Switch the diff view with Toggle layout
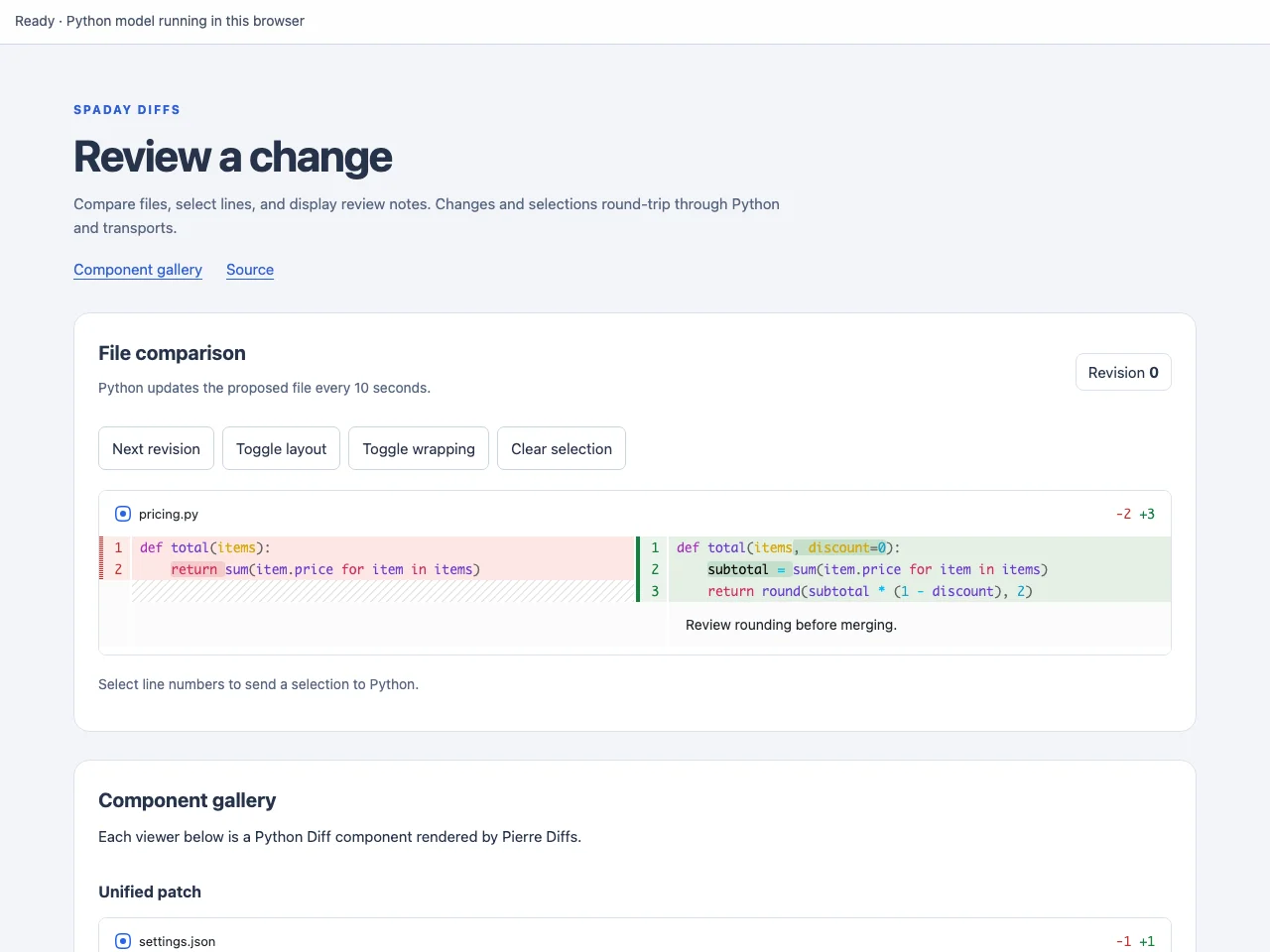The width and height of the screenshot is (1270, 952). coord(281,448)
